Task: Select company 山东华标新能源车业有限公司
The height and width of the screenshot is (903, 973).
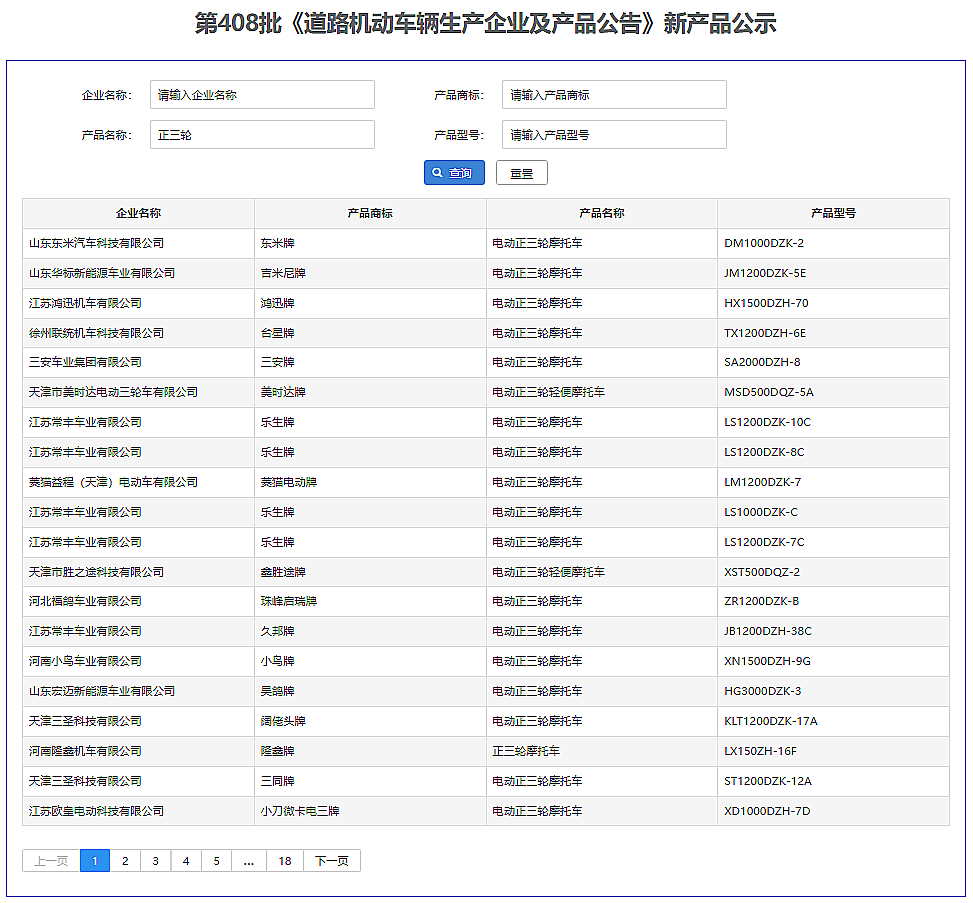Action: point(102,273)
